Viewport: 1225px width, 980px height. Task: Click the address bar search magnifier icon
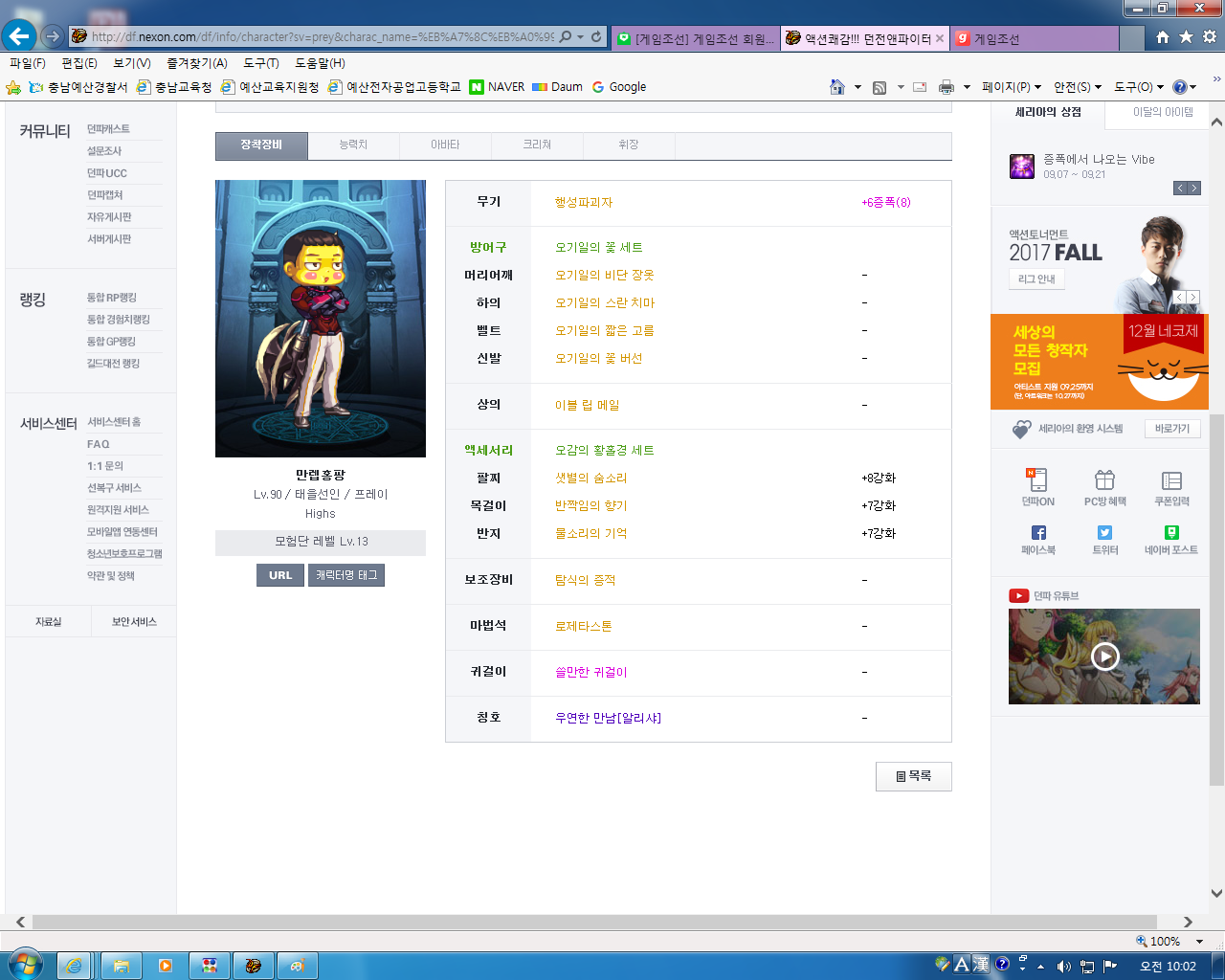[565, 36]
